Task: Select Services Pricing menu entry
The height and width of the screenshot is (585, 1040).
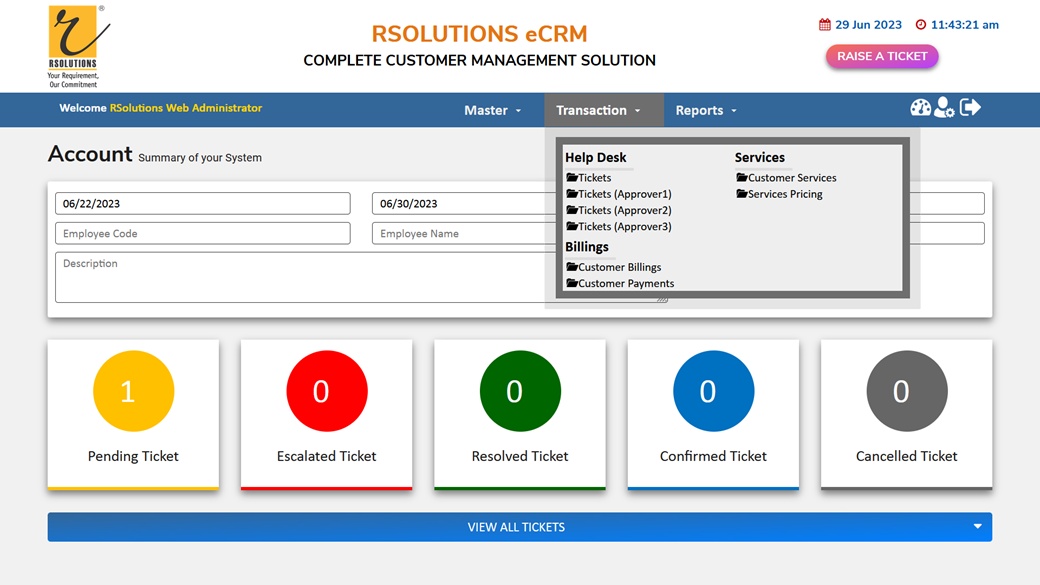Action: [x=785, y=194]
